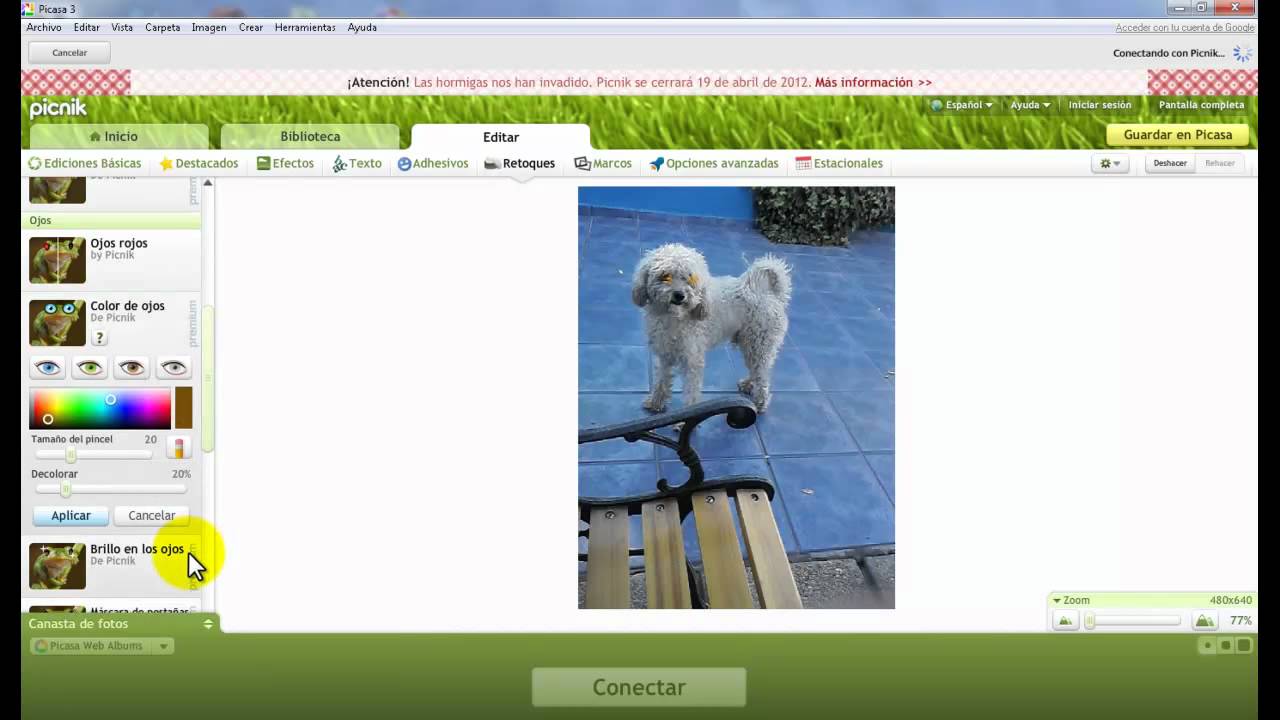Select the medium thumbnail size square

[x=1226, y=646]
